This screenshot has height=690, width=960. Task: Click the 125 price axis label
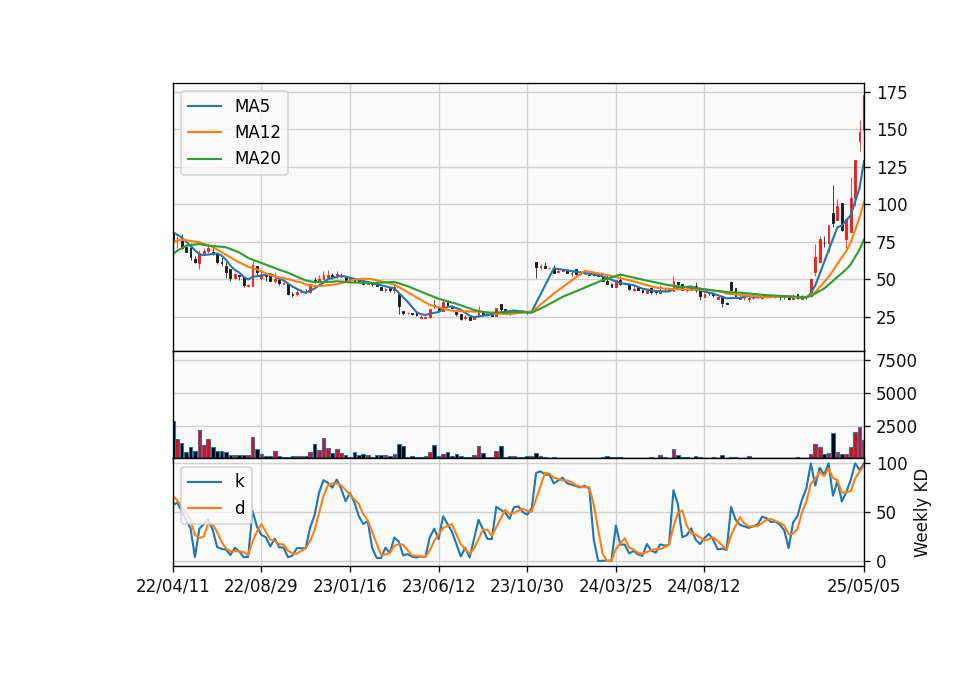(x=892, y=168)
